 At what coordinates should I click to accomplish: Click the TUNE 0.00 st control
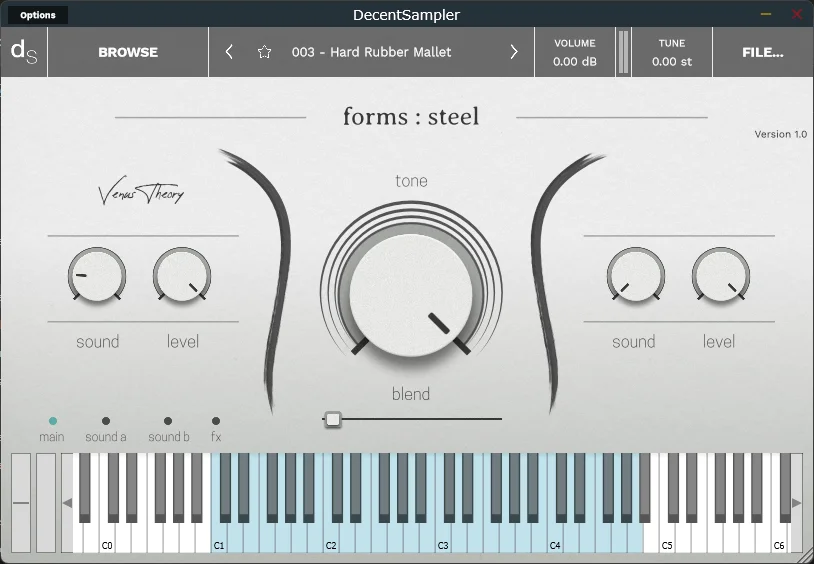(x=672, y=52)
